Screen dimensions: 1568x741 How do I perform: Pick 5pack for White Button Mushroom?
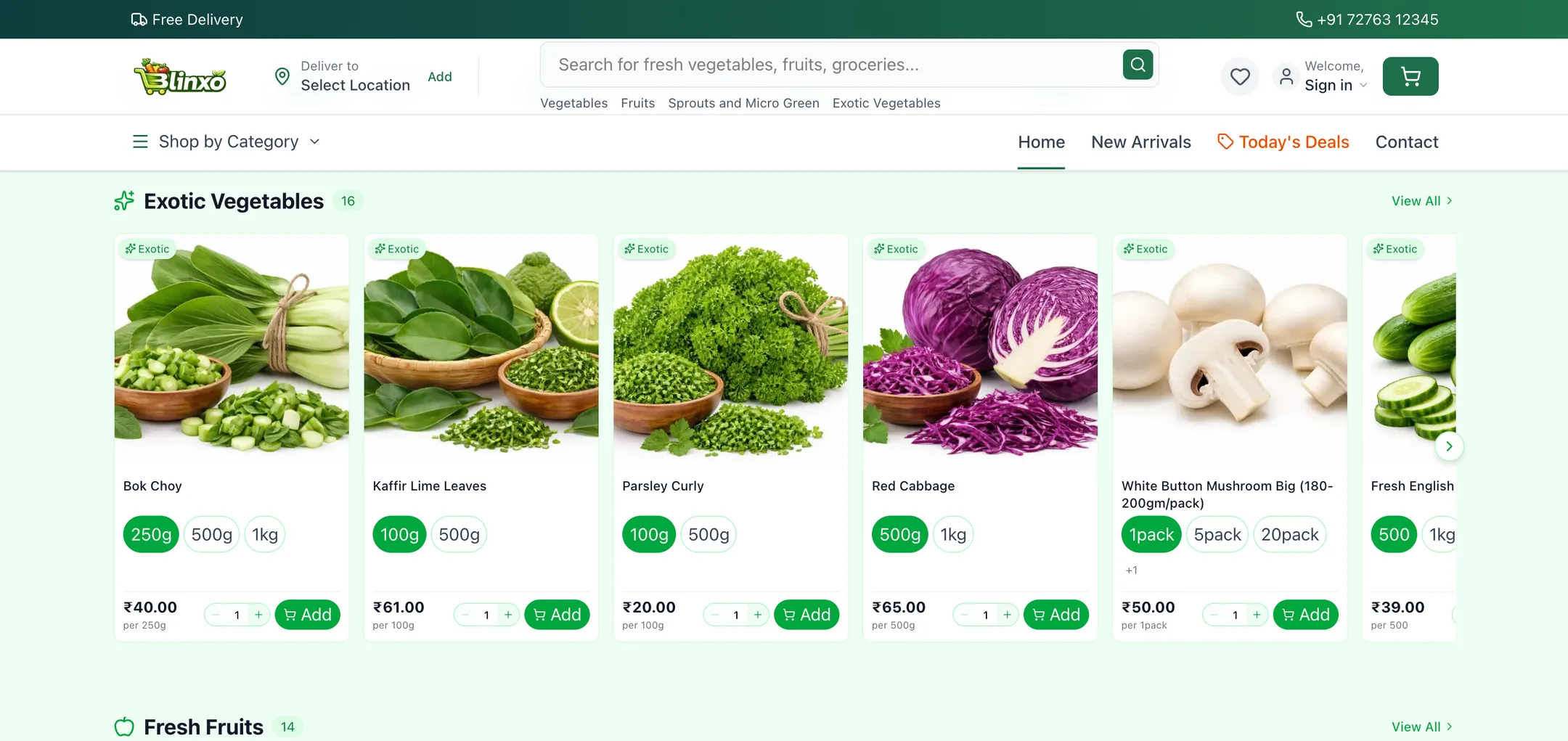point(1217,535)
